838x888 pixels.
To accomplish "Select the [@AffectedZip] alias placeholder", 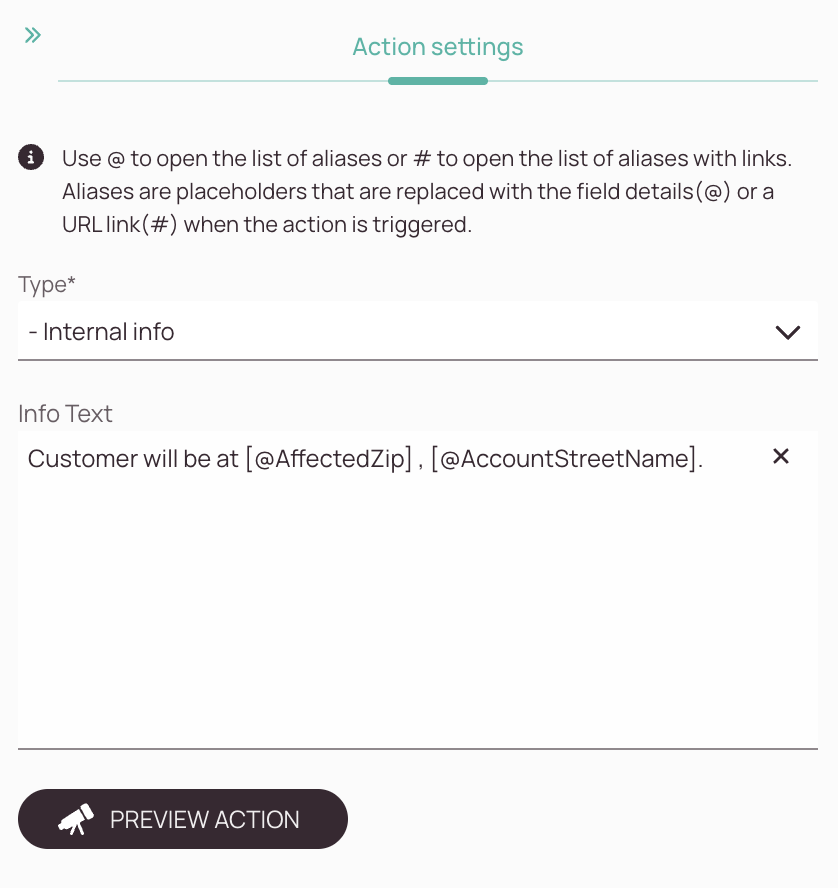I will [x=328, y=459].
